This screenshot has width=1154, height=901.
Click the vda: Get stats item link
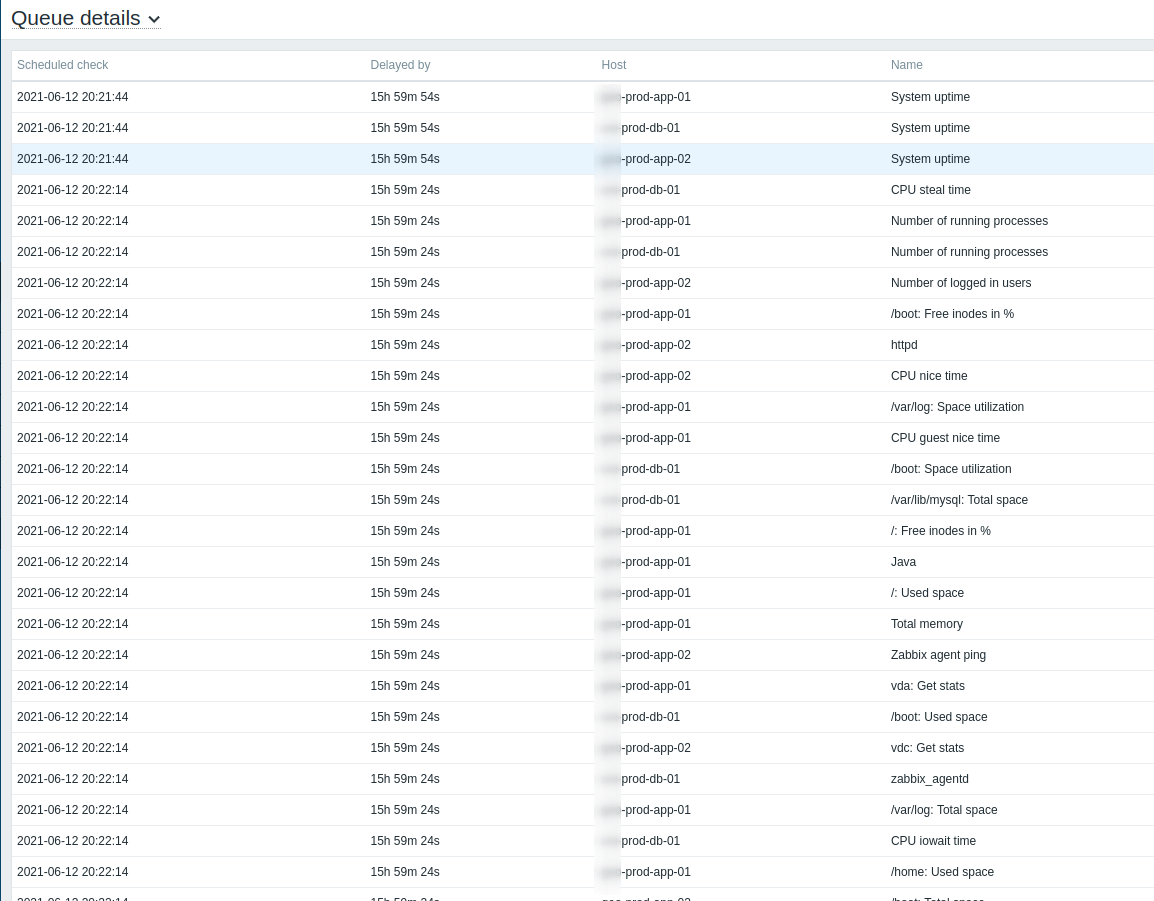pyautogui.click(x=927, y=686)
